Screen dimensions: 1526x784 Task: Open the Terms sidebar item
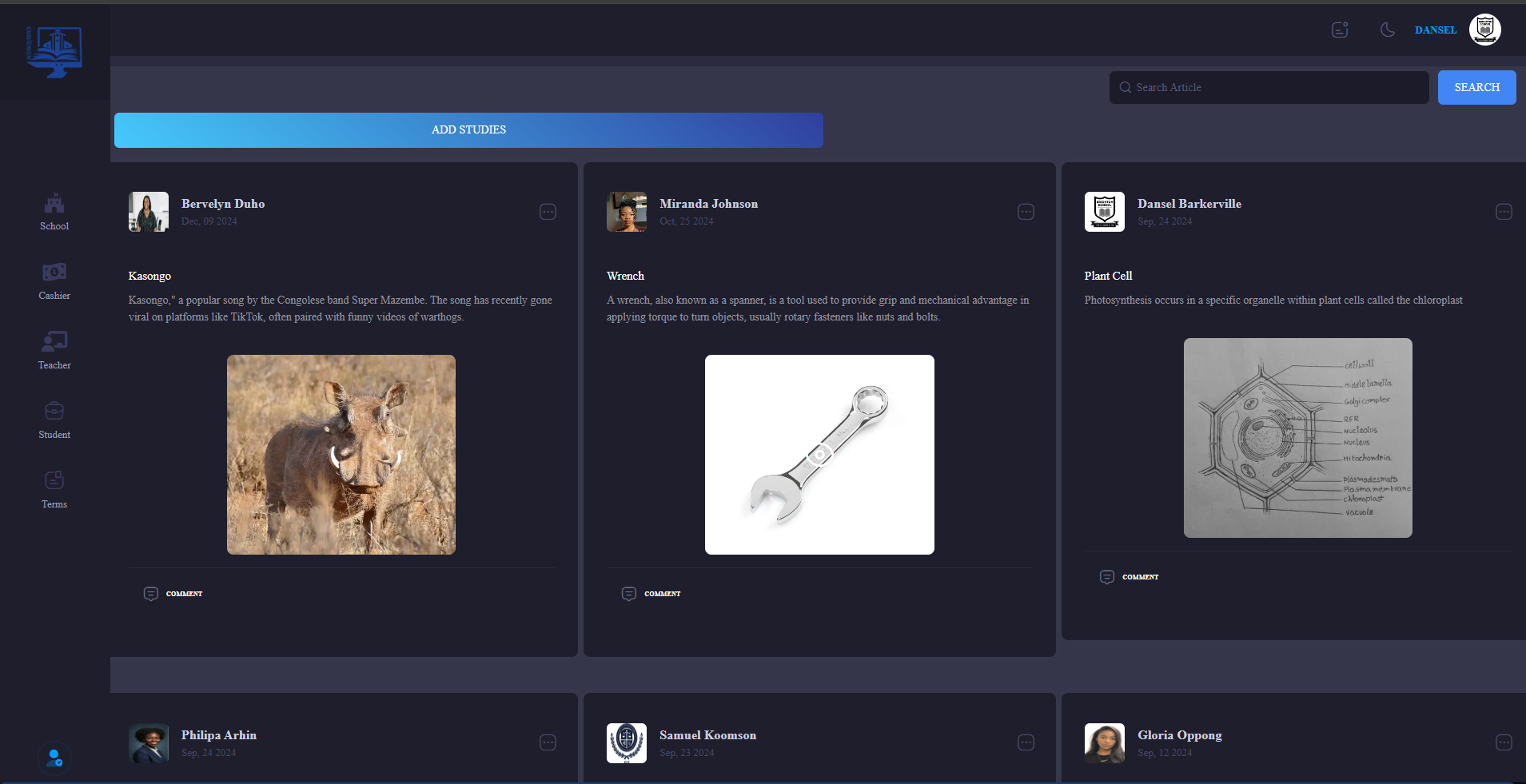click(x=54, y=489)
